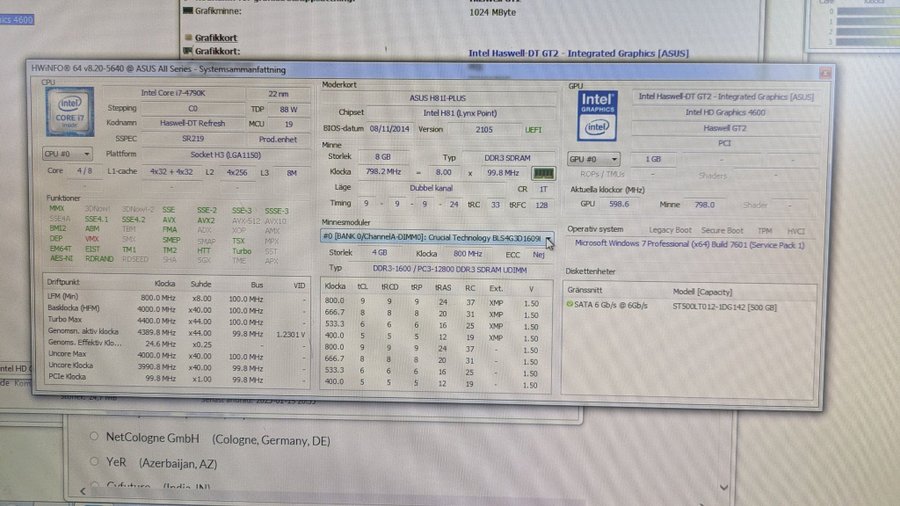Click the 88 W TDP value
This screenshot has height=506, width=900.
[289, 109]
